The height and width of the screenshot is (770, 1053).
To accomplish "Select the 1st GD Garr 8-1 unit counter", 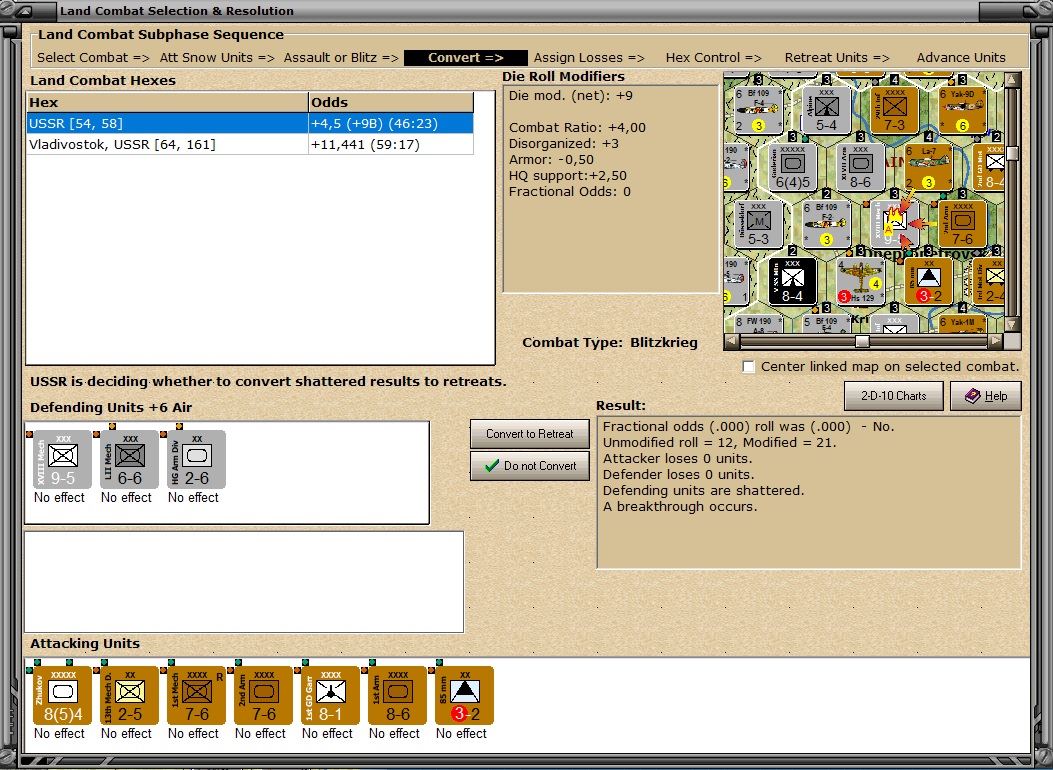I will coord(328,695).
